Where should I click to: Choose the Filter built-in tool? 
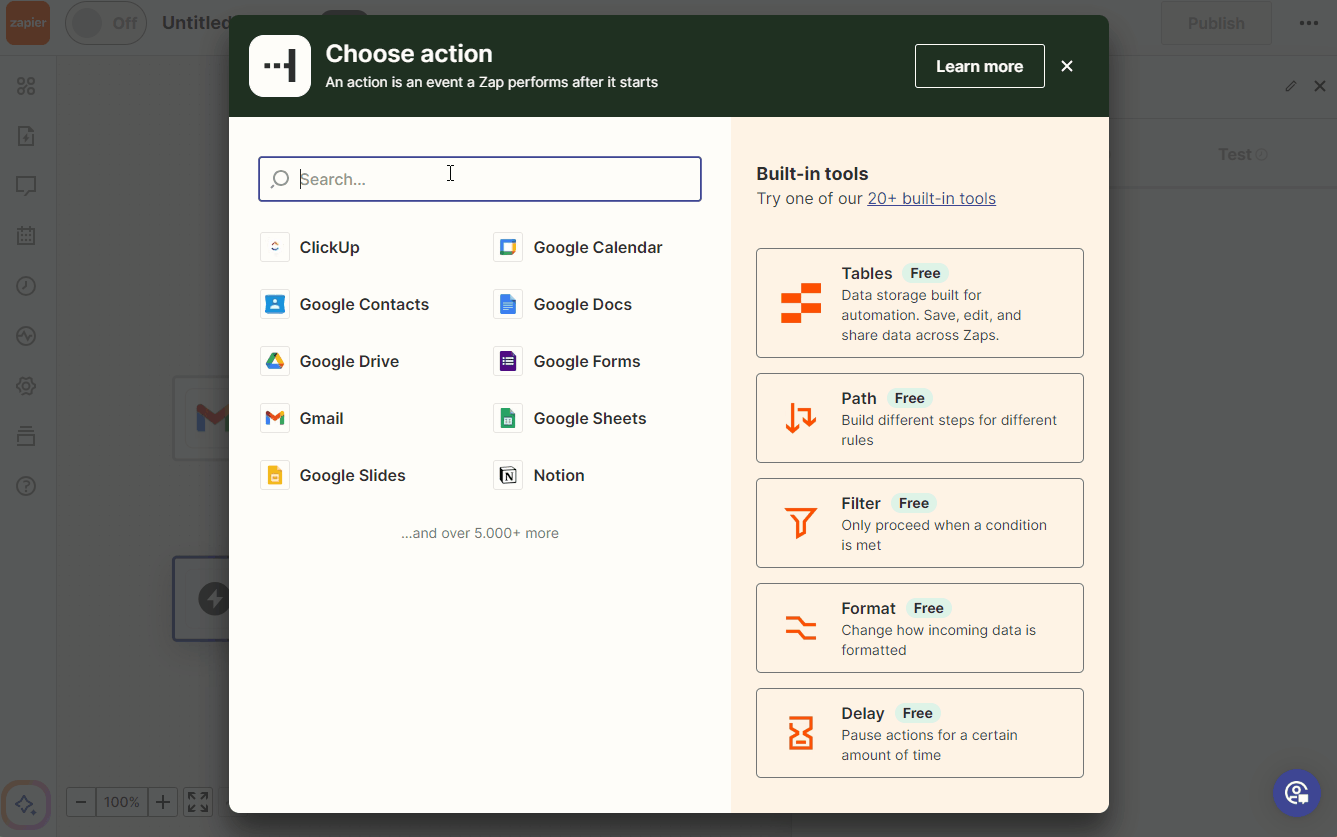click(920, 523)
